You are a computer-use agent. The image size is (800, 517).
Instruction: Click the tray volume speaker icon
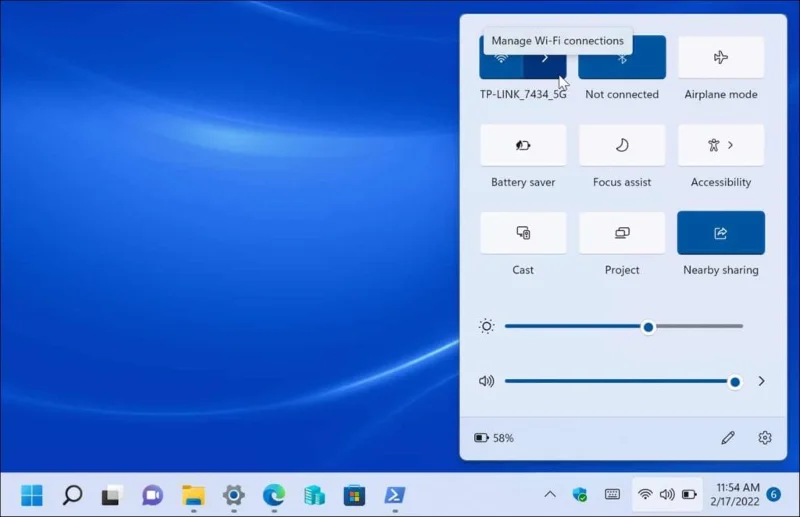pyautogui.click(x=667, y=494)
